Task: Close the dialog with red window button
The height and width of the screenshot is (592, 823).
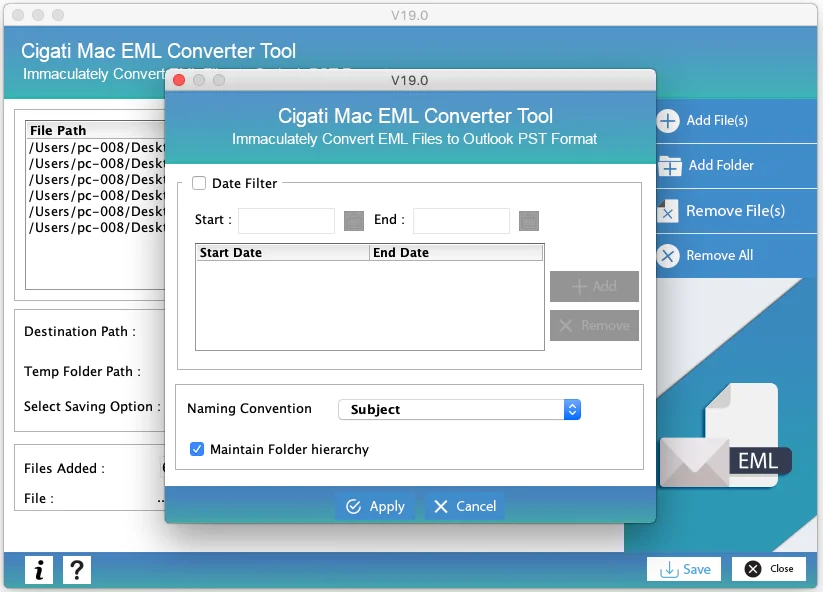Action: 179,80
